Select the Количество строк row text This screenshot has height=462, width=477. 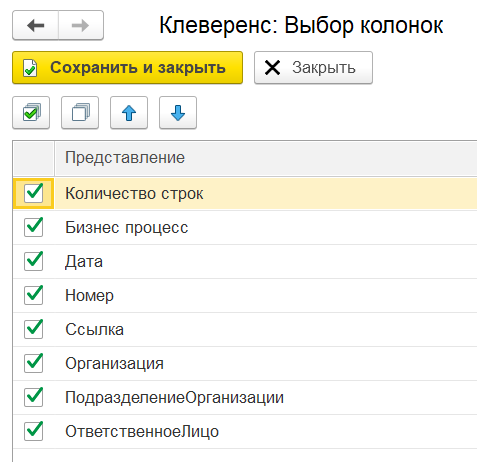[134, 194]
